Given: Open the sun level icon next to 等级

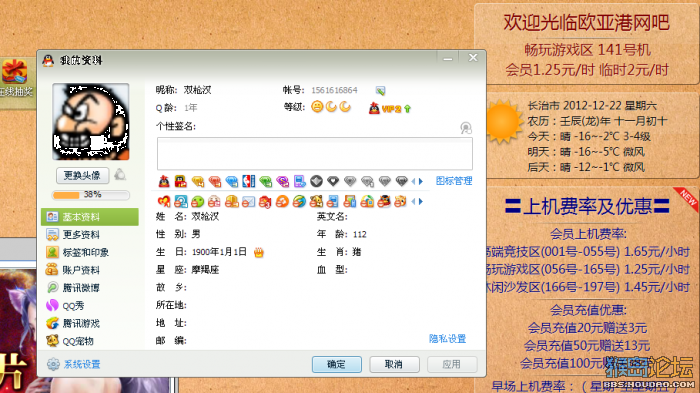Looking at the screenshot, I should pos(317,107).
